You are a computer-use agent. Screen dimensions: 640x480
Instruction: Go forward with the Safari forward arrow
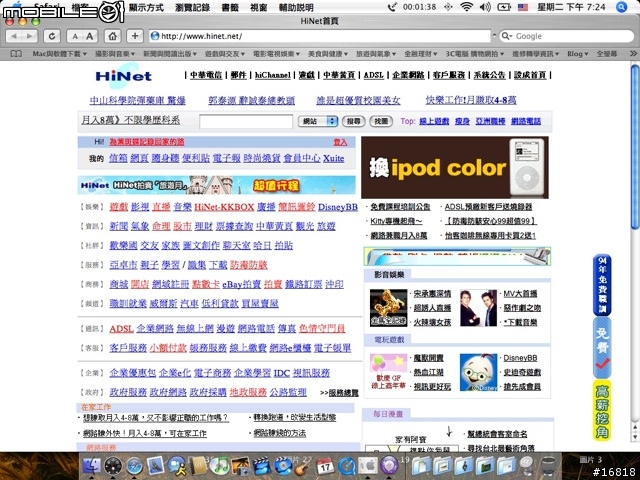29,36
